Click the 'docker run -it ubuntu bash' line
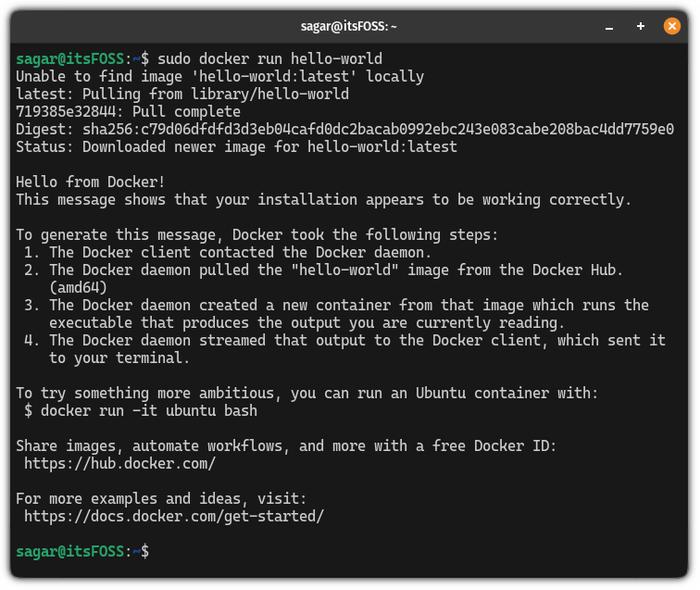 tap(141, 411)
